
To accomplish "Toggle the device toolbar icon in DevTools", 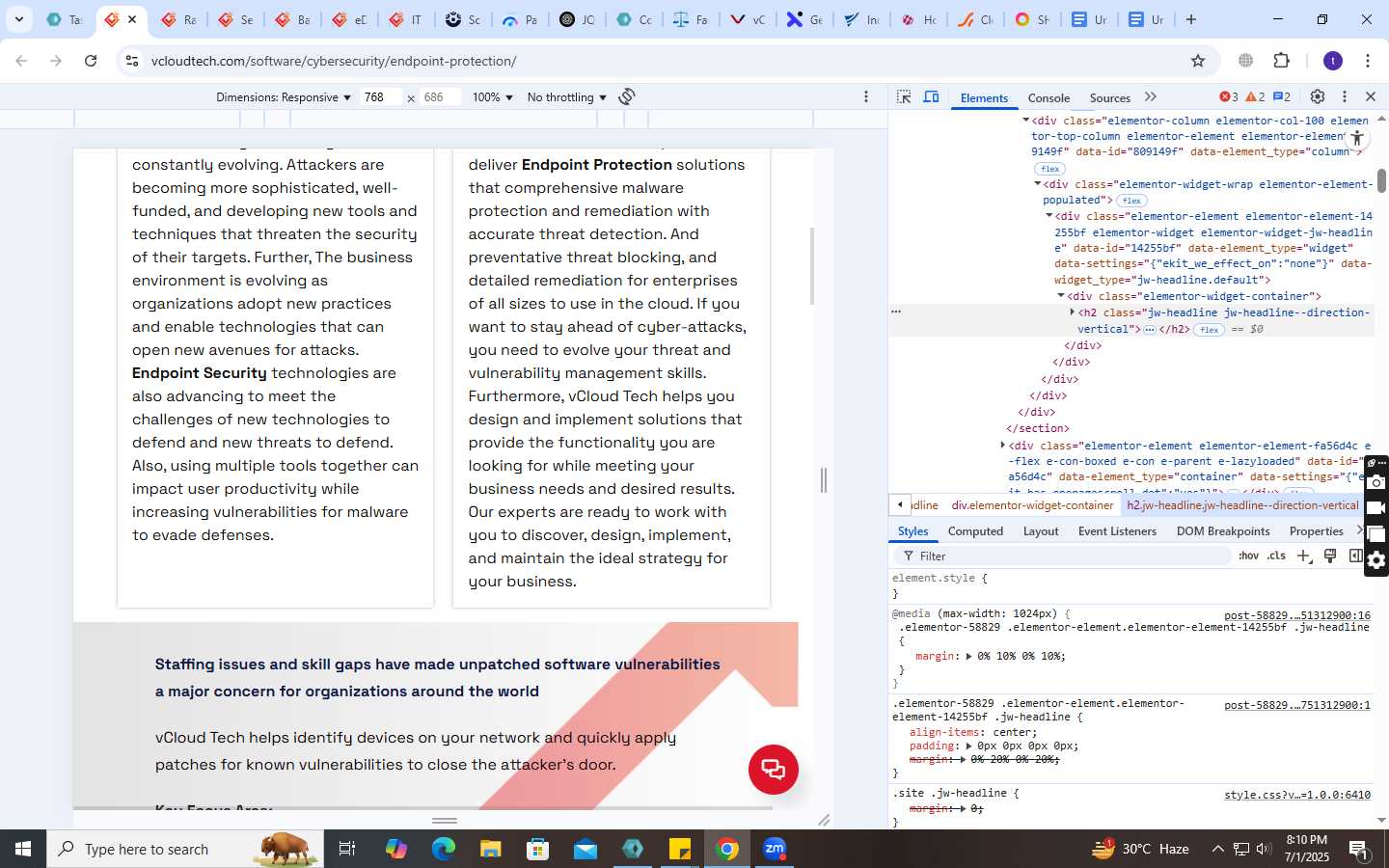I will point(932,97).
